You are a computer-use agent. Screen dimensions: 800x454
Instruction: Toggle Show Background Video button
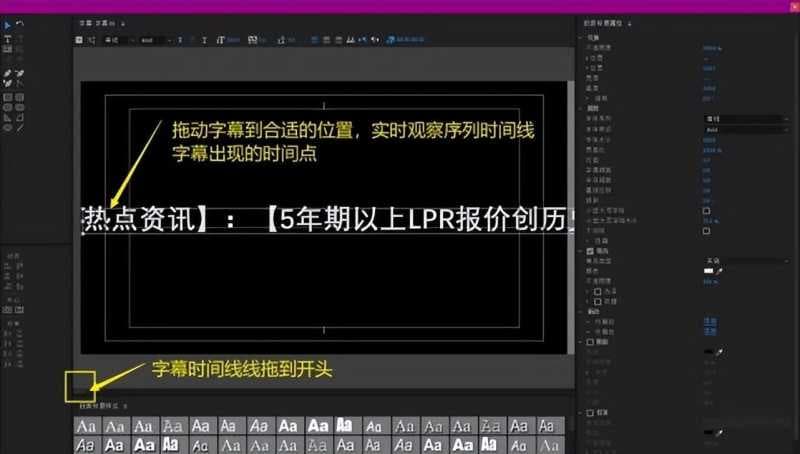[391, 40]
